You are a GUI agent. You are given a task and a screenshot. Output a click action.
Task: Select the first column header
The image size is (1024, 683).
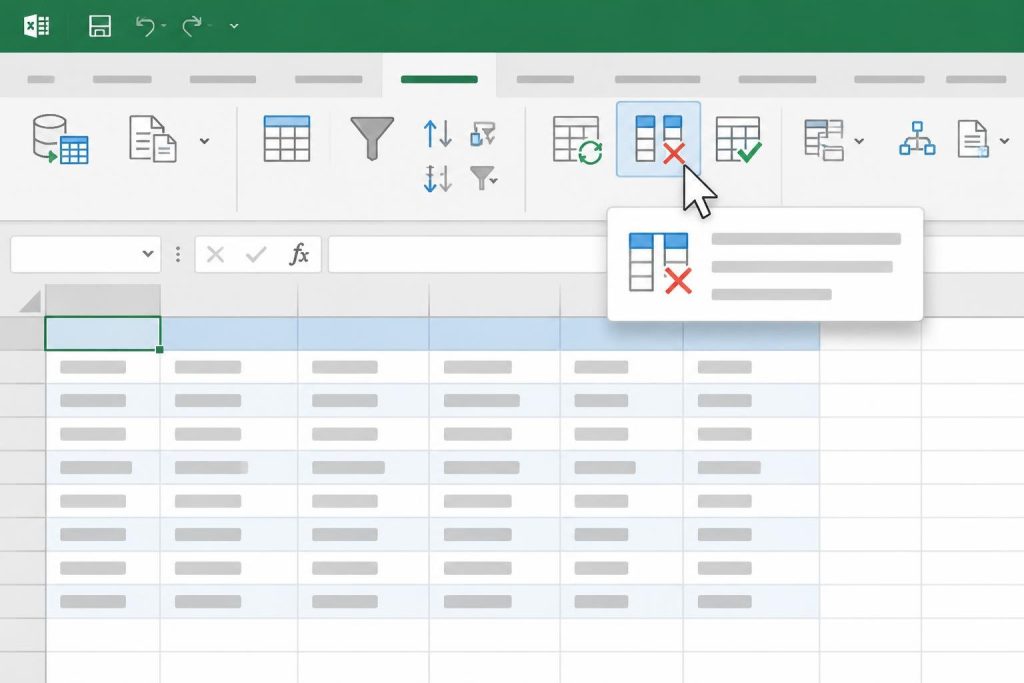point(103,300)
